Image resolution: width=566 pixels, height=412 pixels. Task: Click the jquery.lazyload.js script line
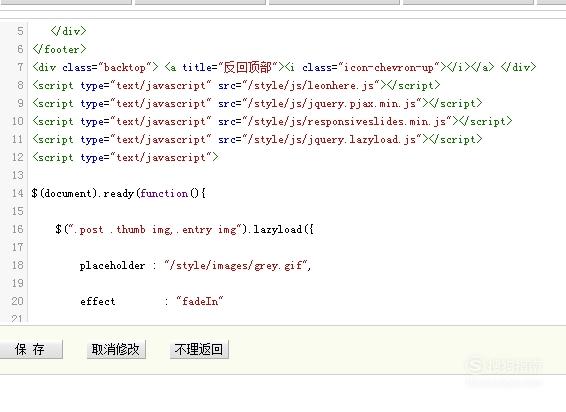point(257,139)
